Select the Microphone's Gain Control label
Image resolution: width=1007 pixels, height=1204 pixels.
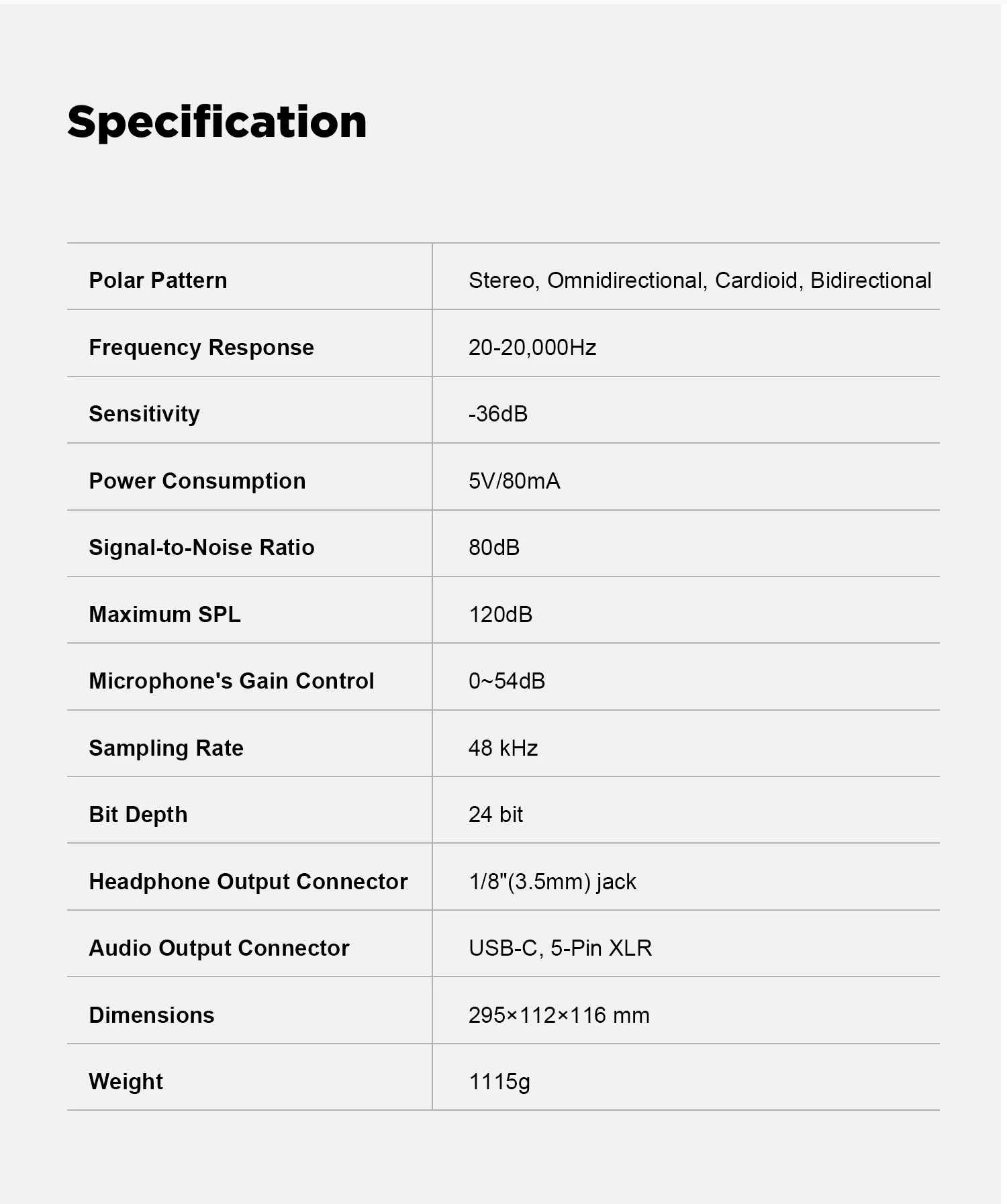(x=232, y=681)
